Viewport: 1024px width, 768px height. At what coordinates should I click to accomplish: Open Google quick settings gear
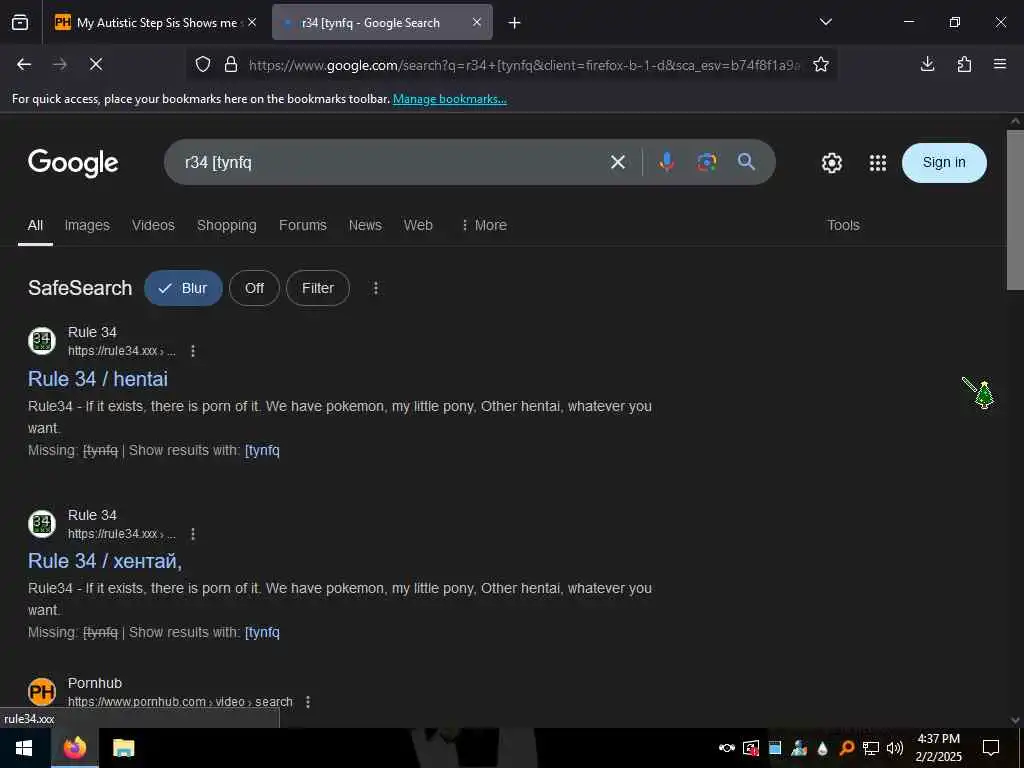pos(831,163)
